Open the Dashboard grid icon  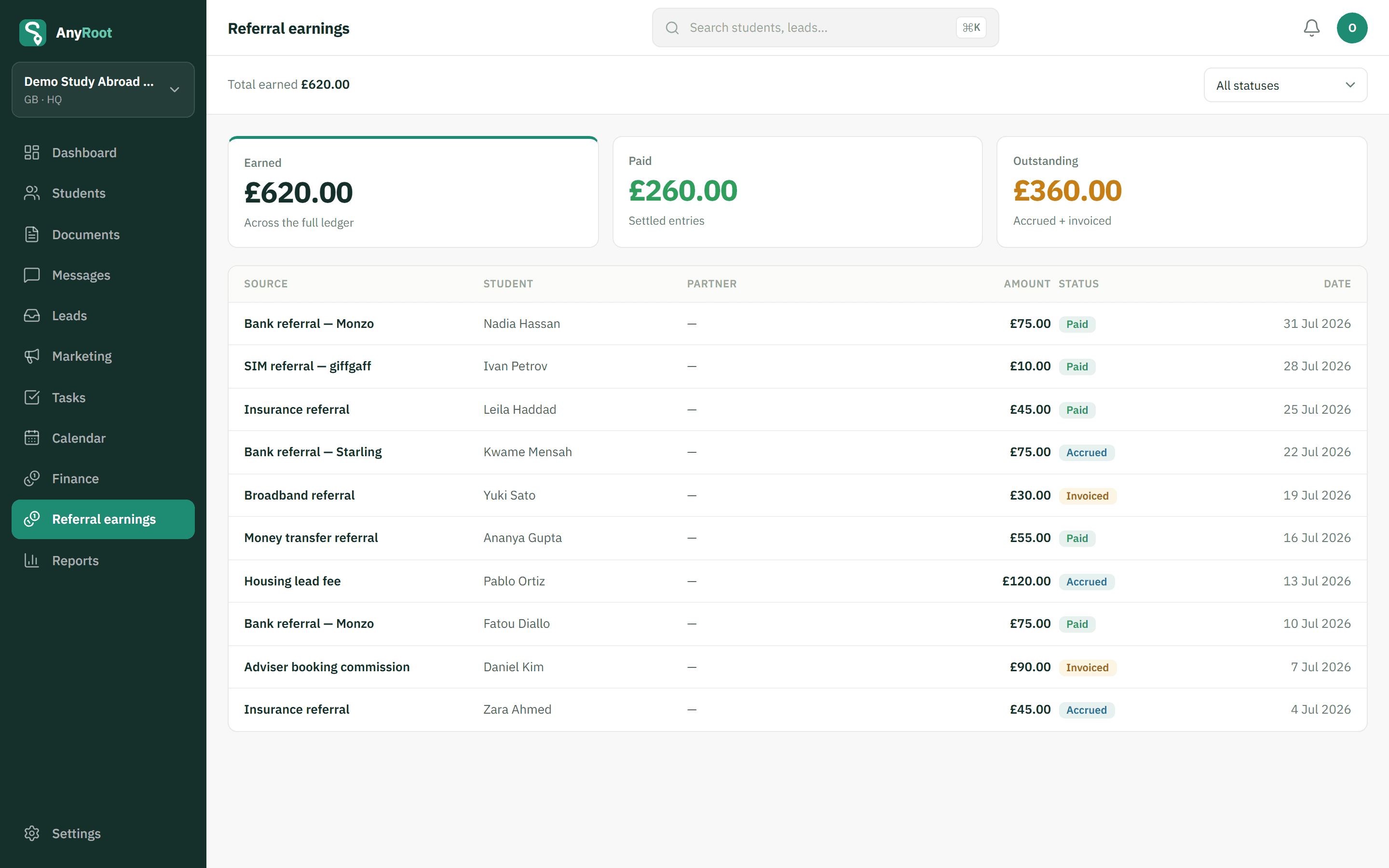coord(31,153)
